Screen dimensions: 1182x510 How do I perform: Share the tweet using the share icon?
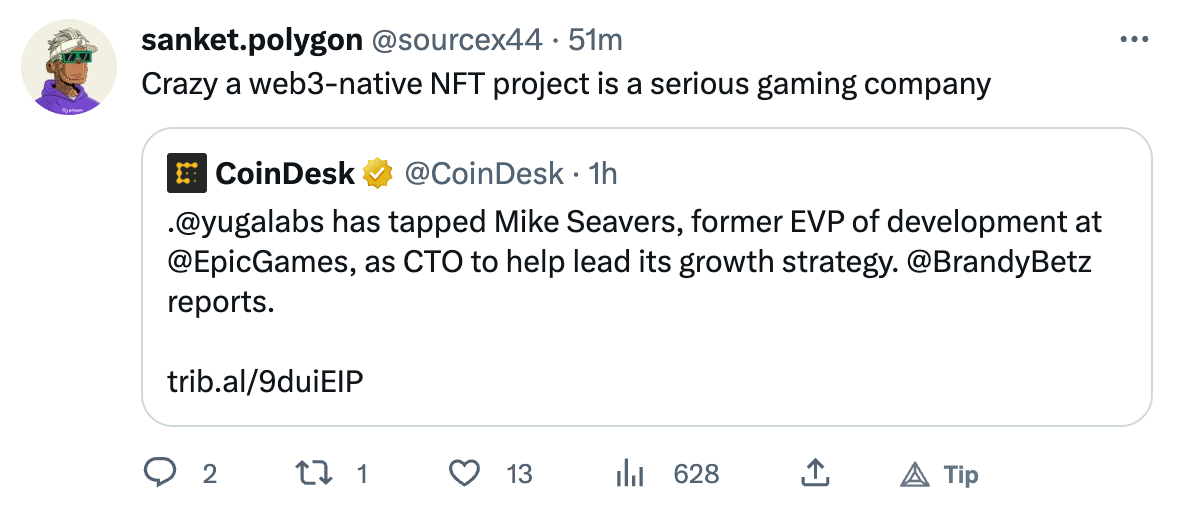click(x=814, y=473)
